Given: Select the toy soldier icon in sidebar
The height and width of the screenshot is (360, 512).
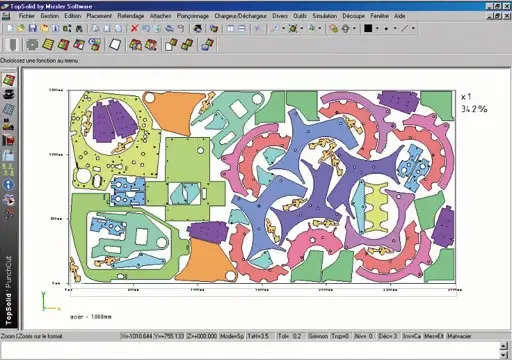Looking at the screenshot, I should (x=8, y=124).
